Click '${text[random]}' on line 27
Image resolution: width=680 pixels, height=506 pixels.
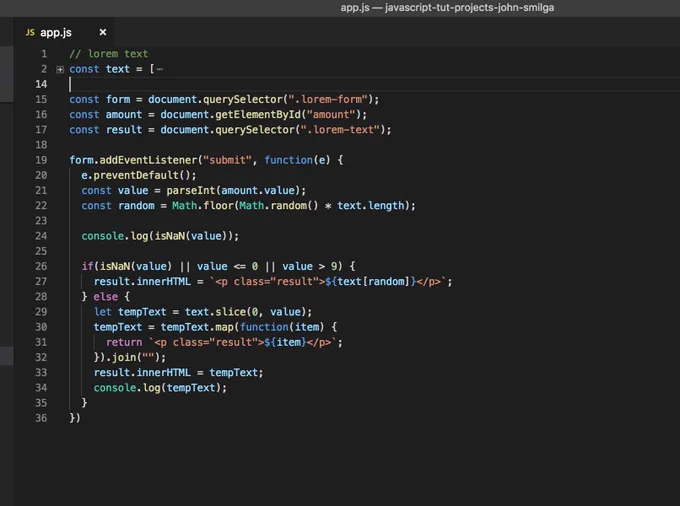pyautogui.click(x=370, y=281)
